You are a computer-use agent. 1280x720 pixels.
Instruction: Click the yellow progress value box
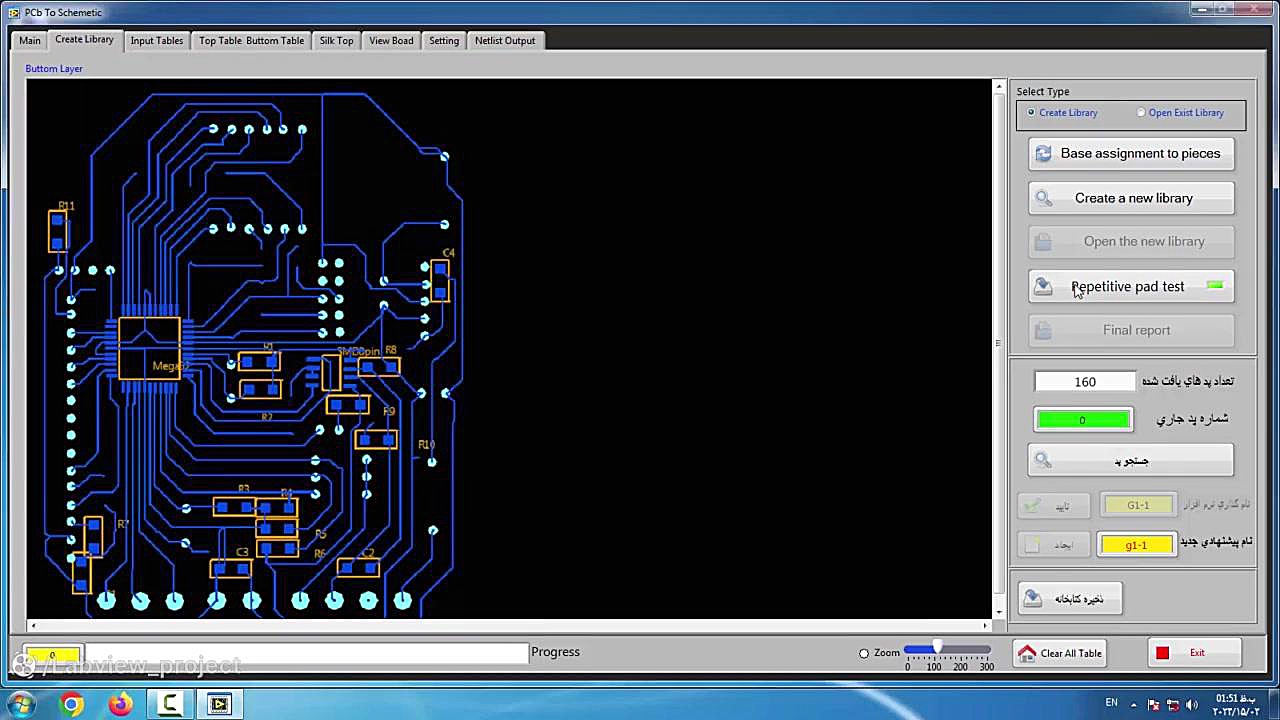pos(52,655)
